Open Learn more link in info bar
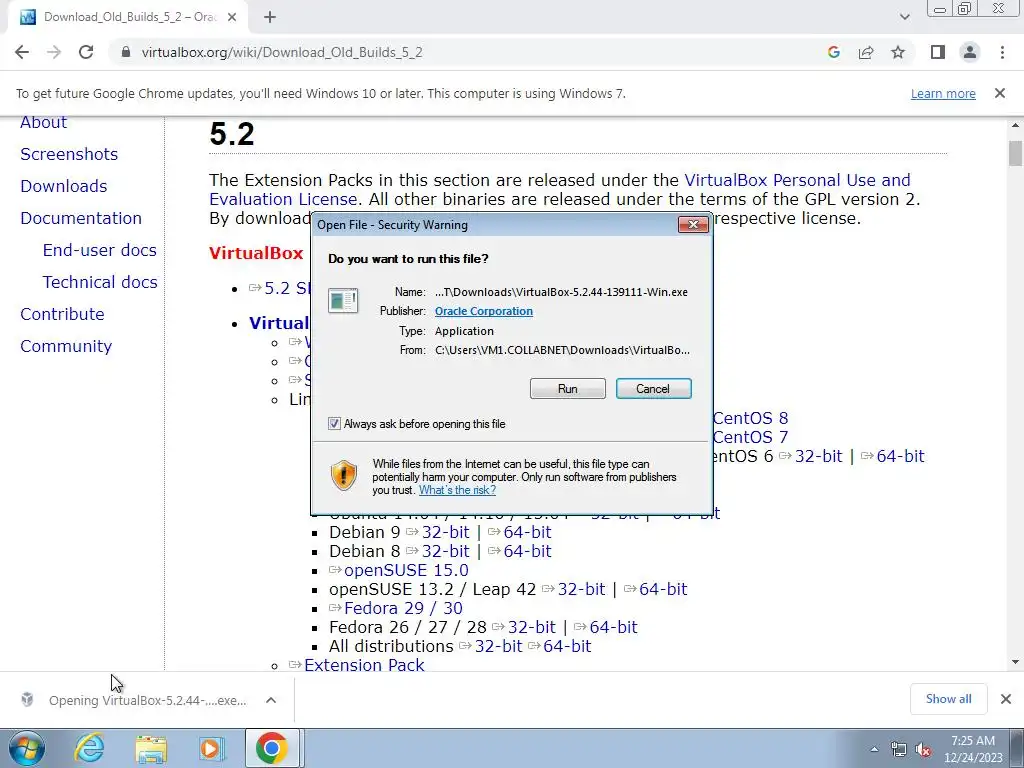1024x768 pixels. [x=943, y=93]
